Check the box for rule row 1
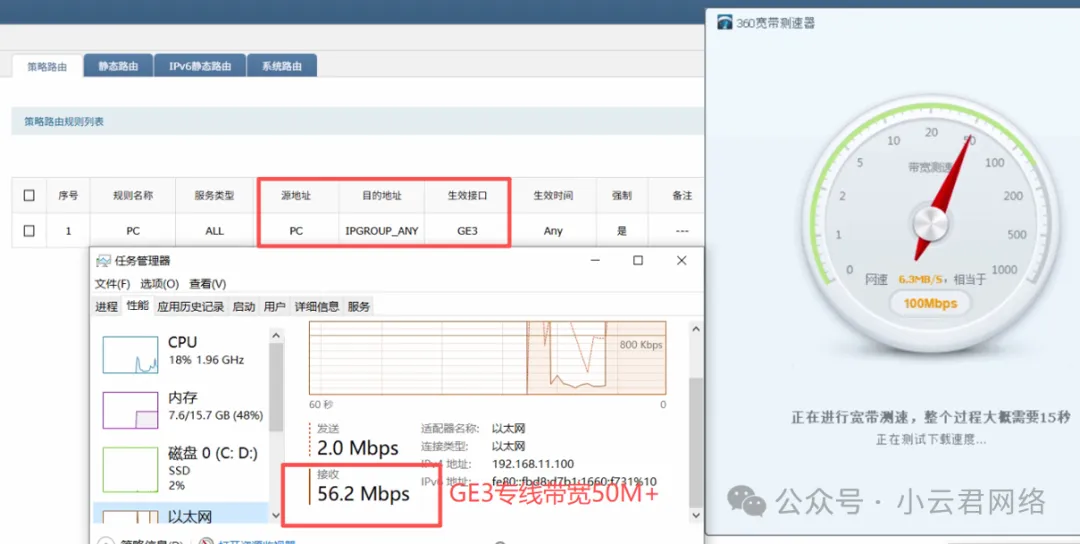This screenshot has width=1080, height=544. coord(29,231)
